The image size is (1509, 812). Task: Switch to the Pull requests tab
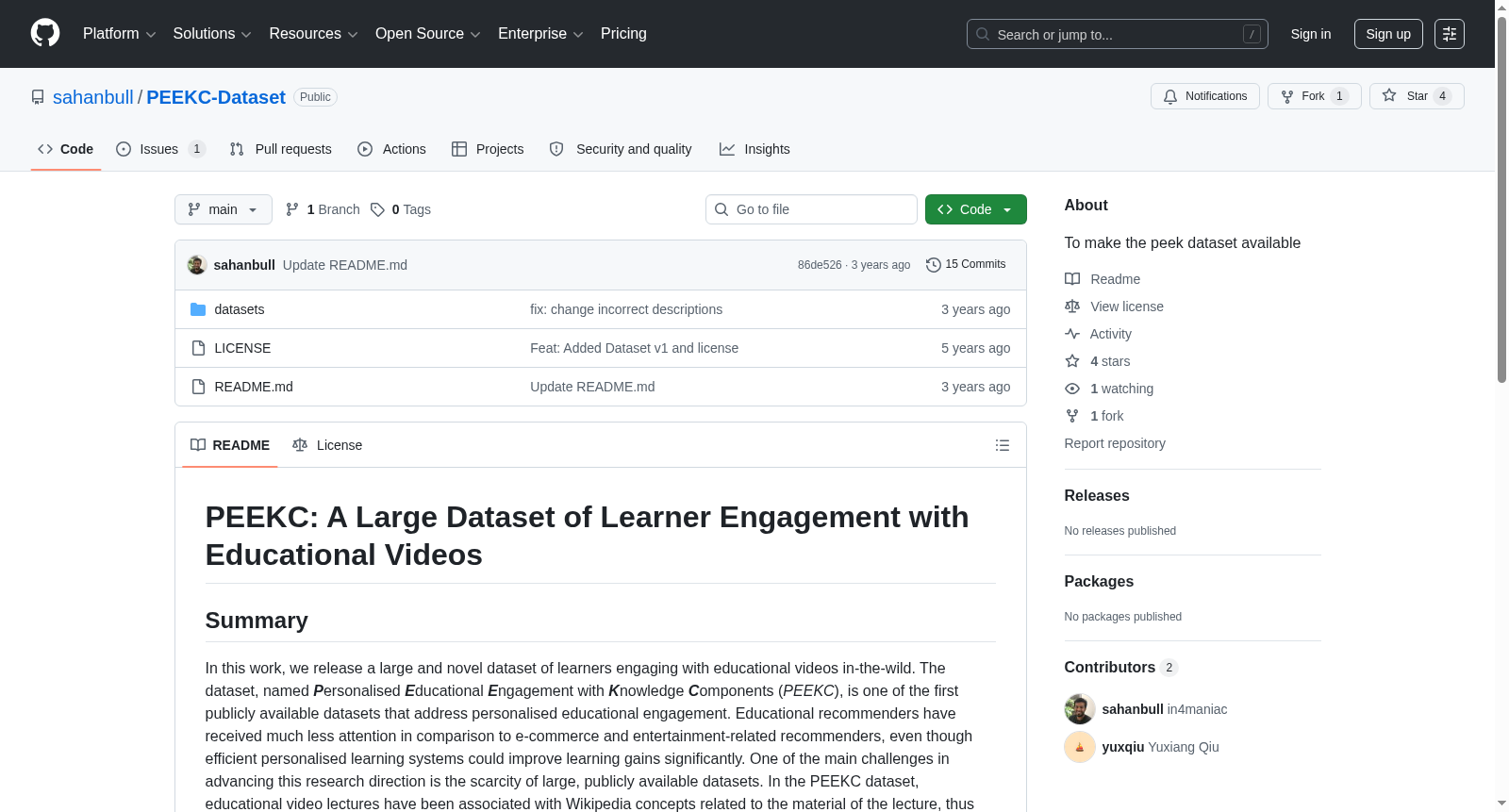tap(281, 149)
